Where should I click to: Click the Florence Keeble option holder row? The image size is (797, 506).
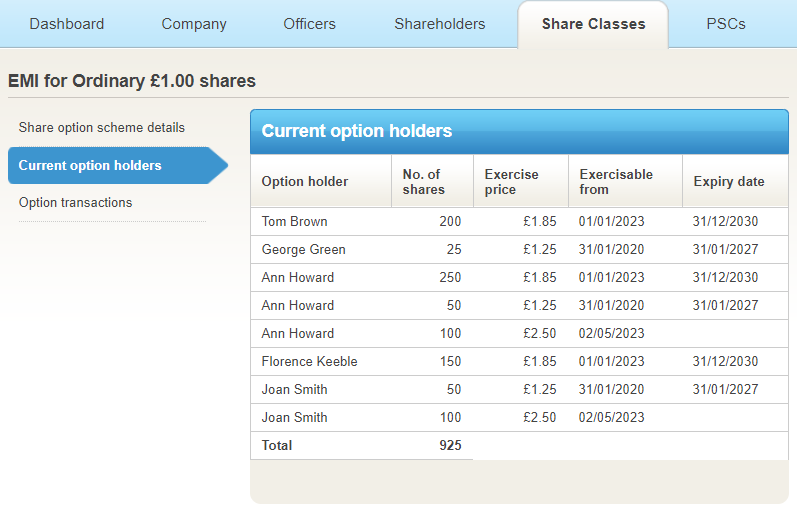[x=309, y=362]
